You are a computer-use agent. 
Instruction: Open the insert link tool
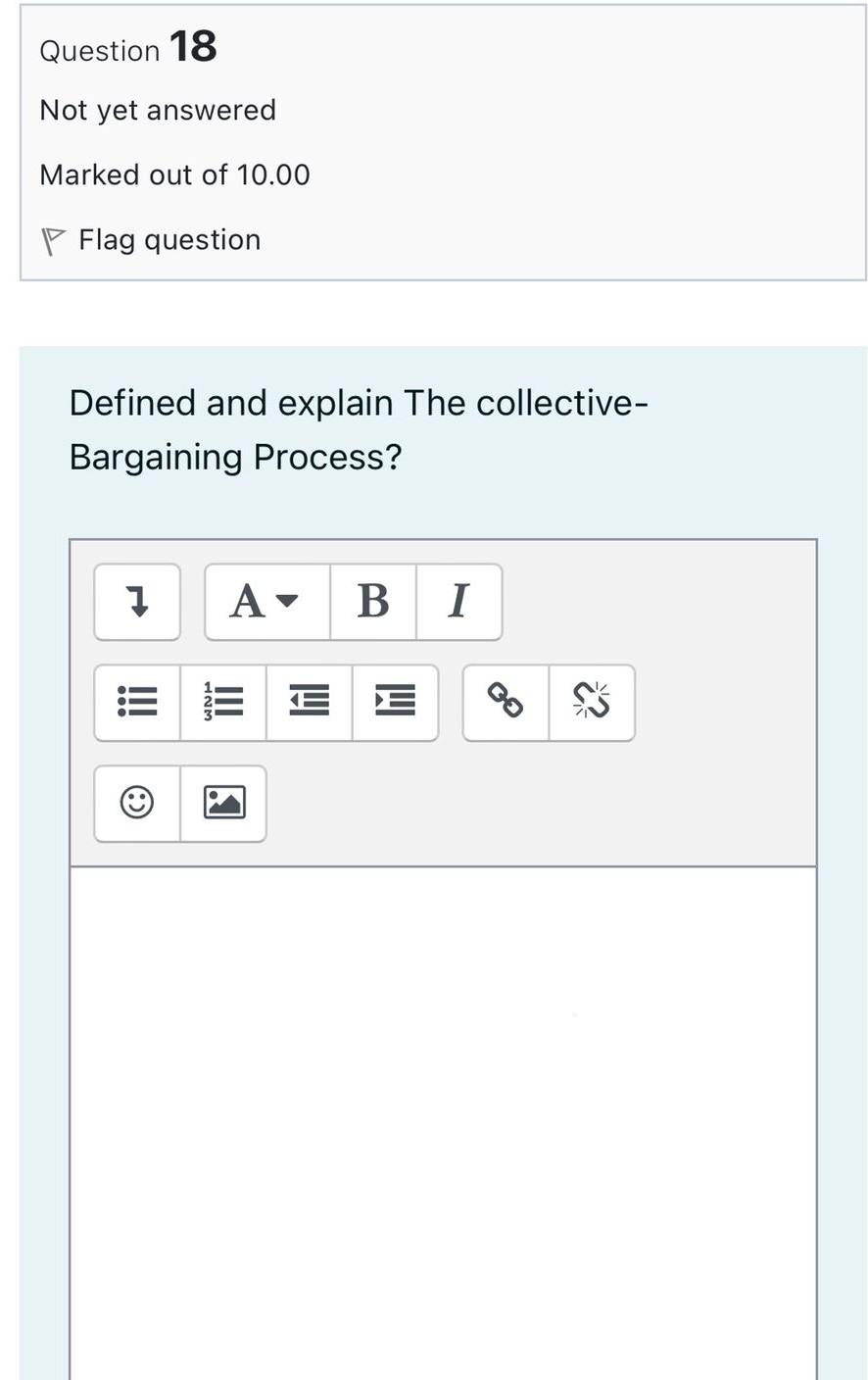coord(506,702)
